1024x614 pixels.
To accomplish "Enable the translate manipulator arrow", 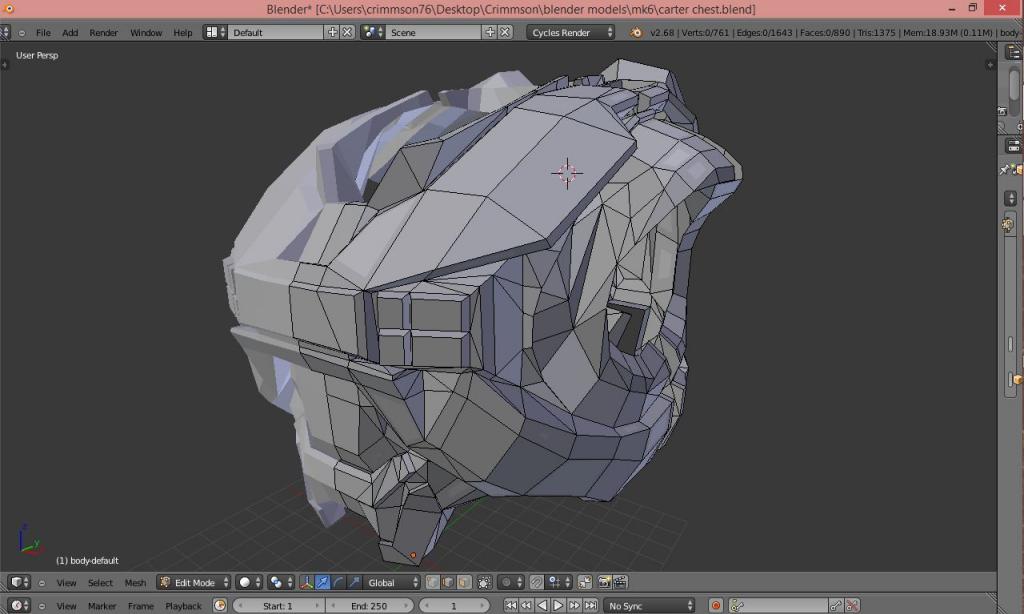I will [x=323, y=582].
